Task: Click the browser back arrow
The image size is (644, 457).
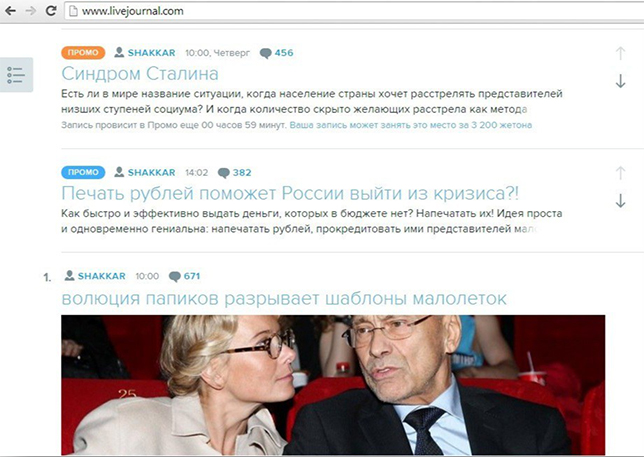Action: pyautogui.click(x=10, y=11)
